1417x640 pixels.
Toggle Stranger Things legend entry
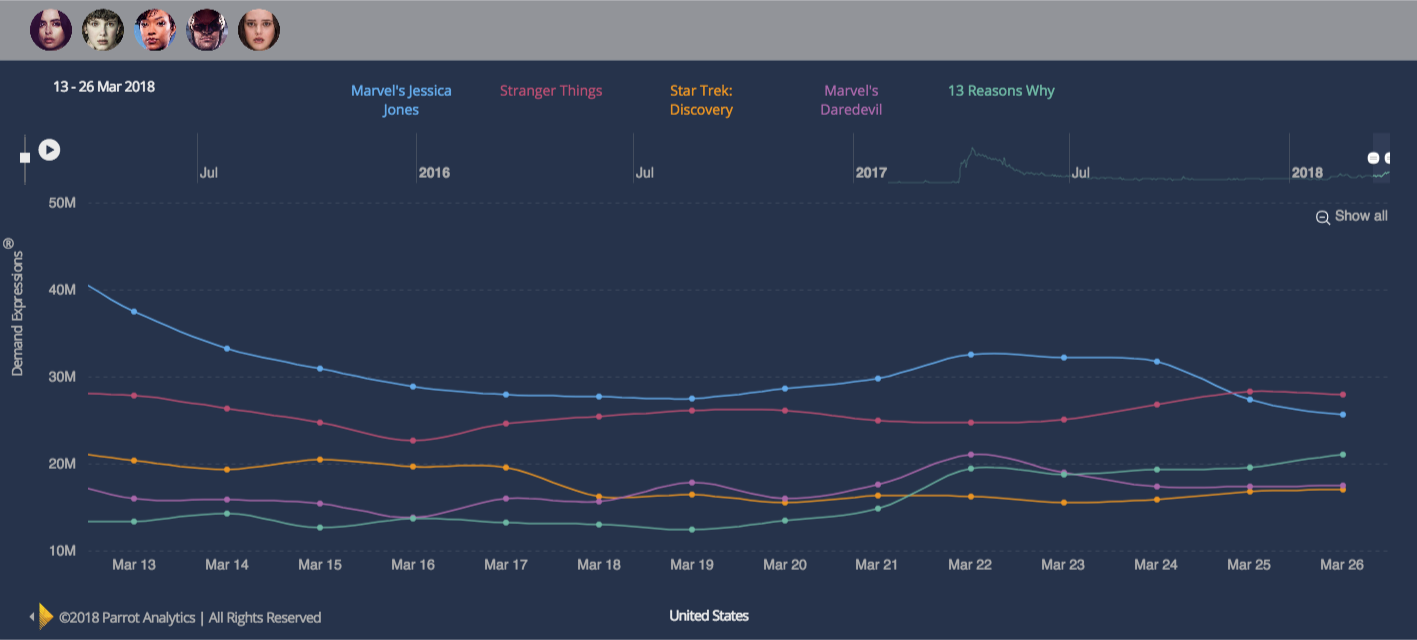tap(551, 91)
